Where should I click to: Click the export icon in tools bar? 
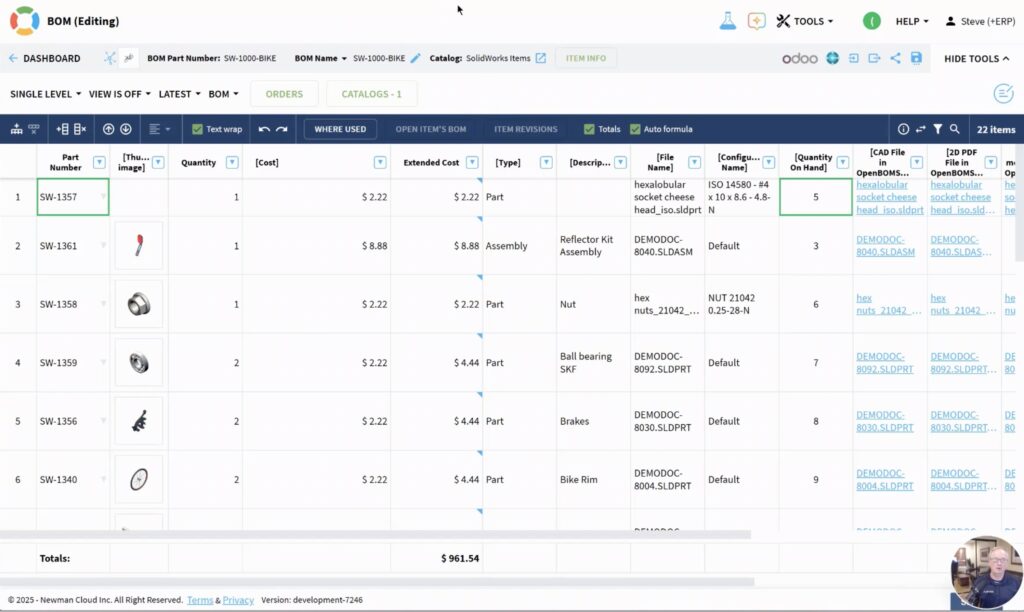coord(874,58)
